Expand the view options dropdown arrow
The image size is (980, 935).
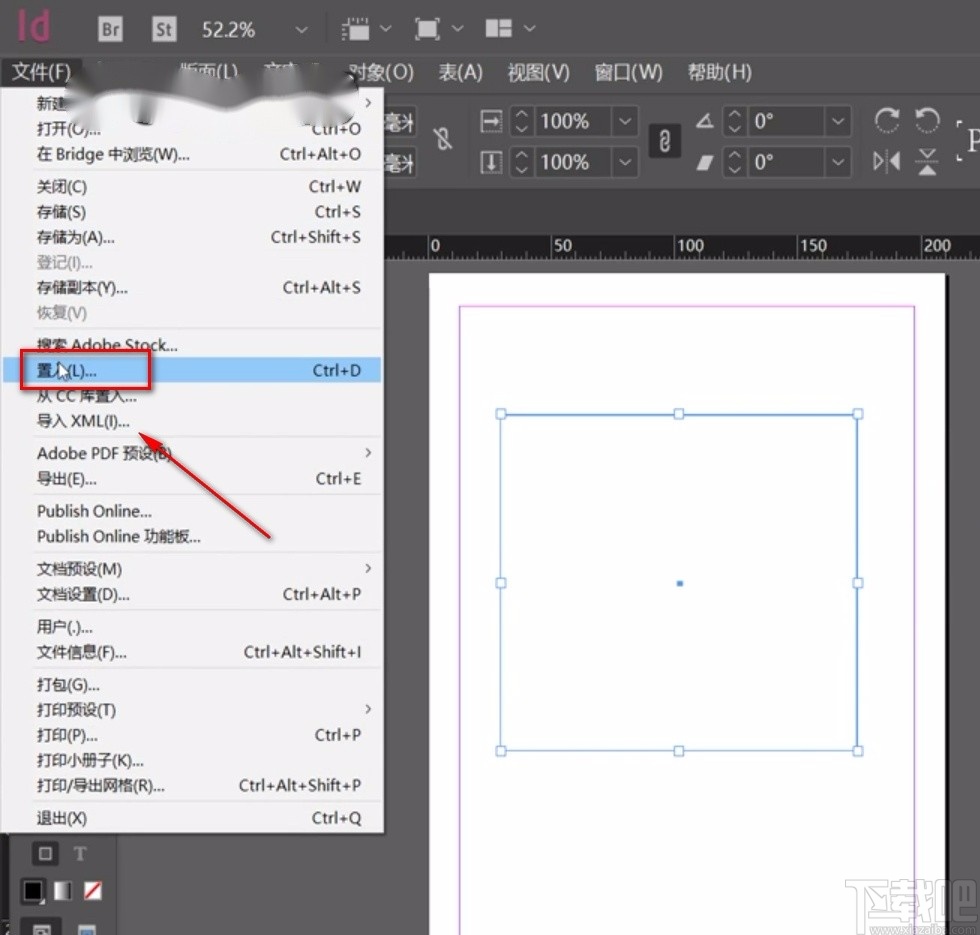click(386, 28)
